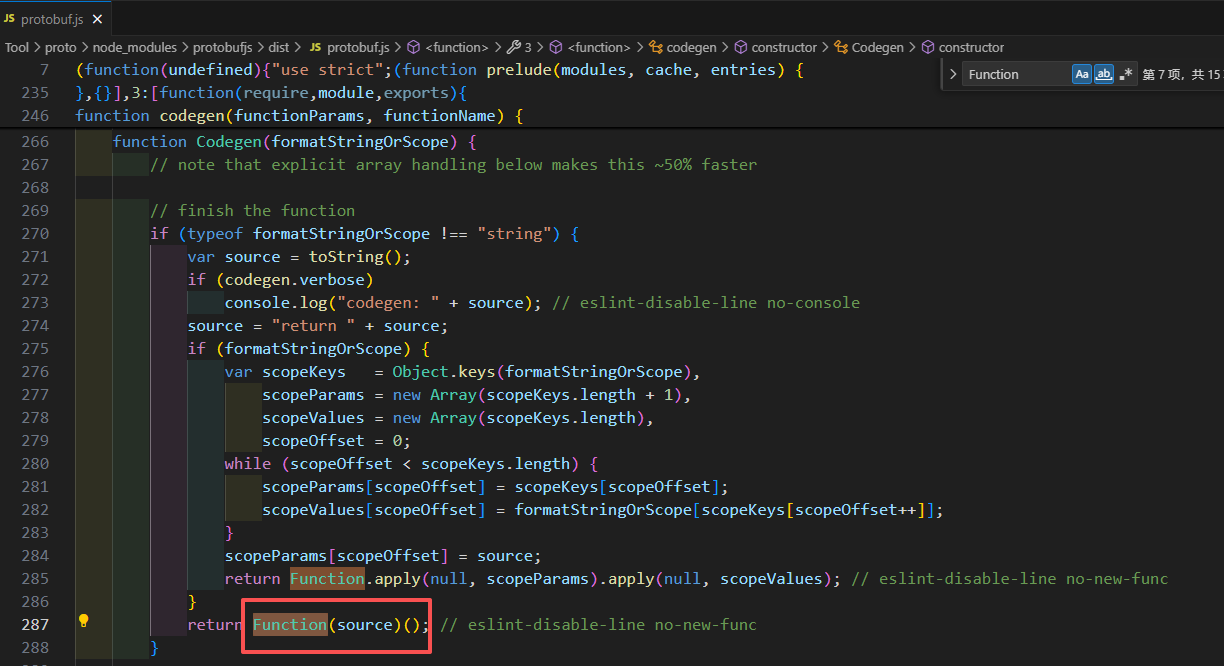The image size is (1224, 666).
Task: Open the Tool breadcrumb segment
Action: [17, 47]
